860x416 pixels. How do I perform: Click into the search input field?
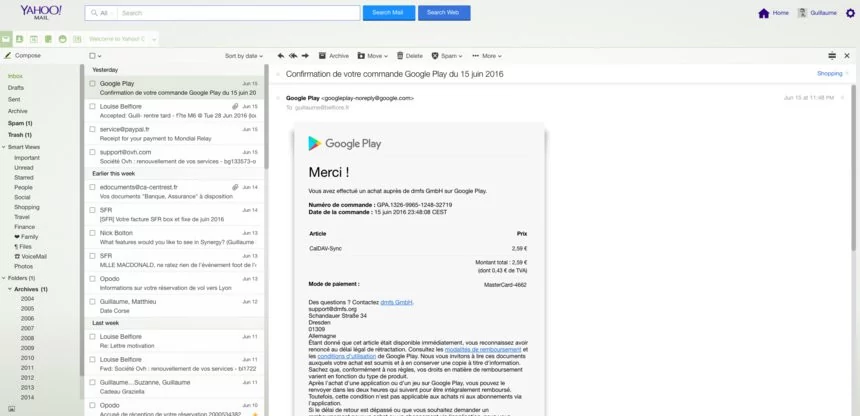(x=239, y=13)
